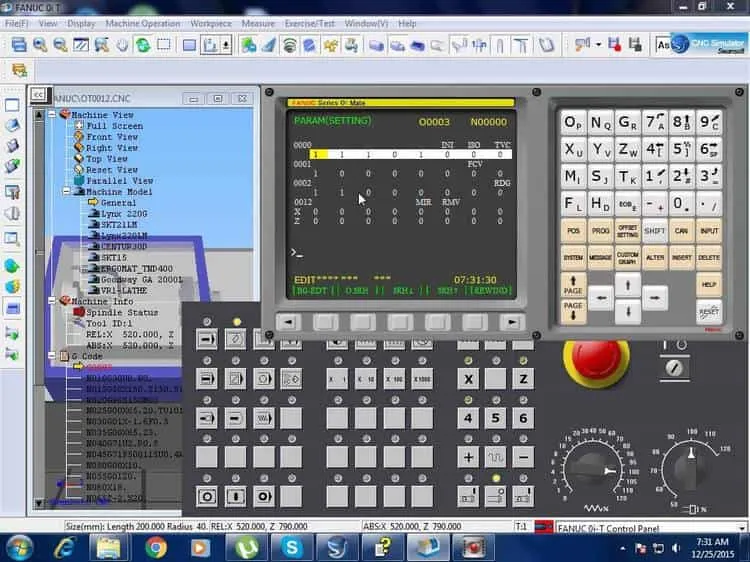Screen dimensions: 750x562
Task: Open Google Chrome from the taskbar
Action: [156, 548]
